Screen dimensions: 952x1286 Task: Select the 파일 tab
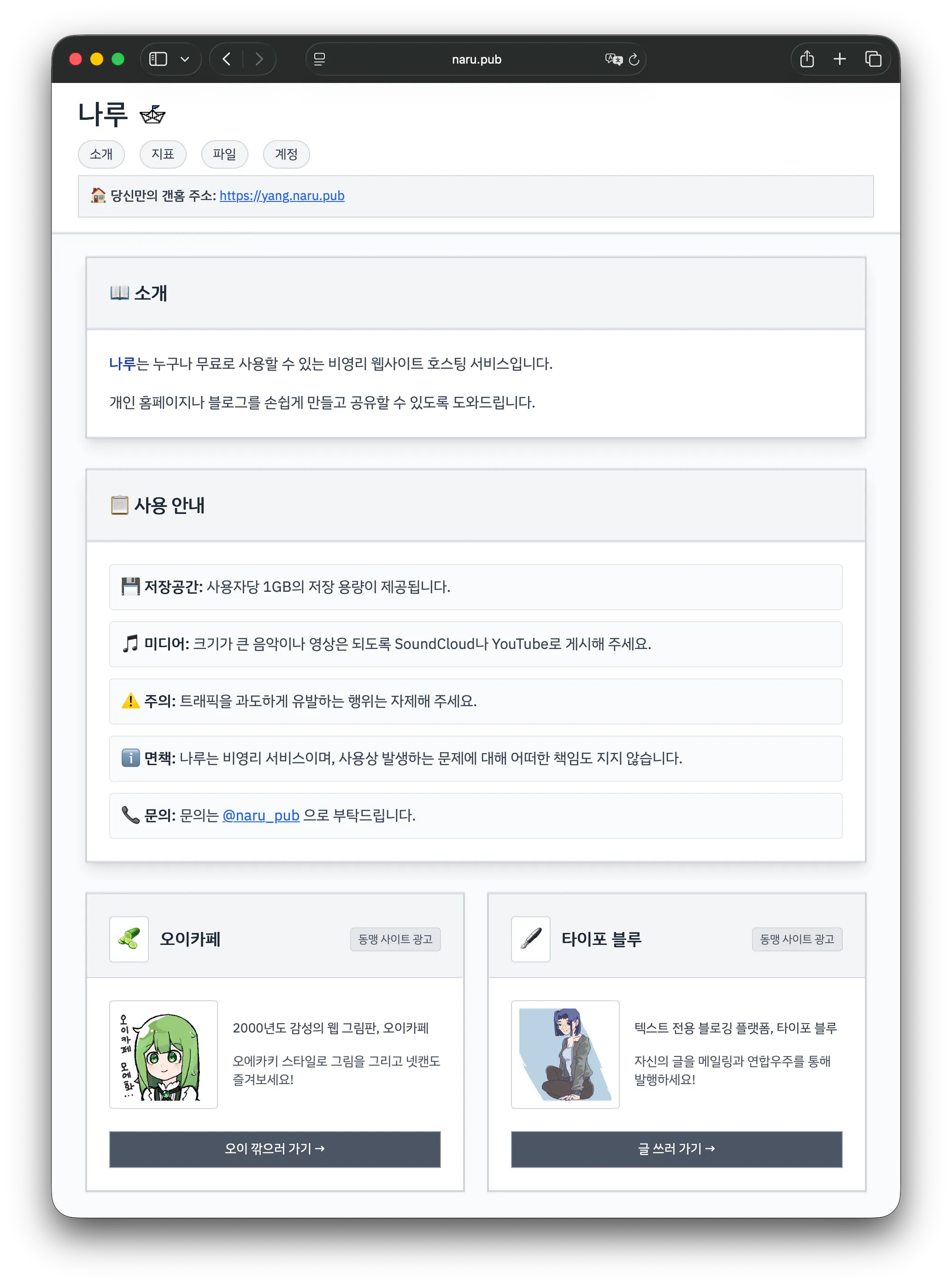225,154
